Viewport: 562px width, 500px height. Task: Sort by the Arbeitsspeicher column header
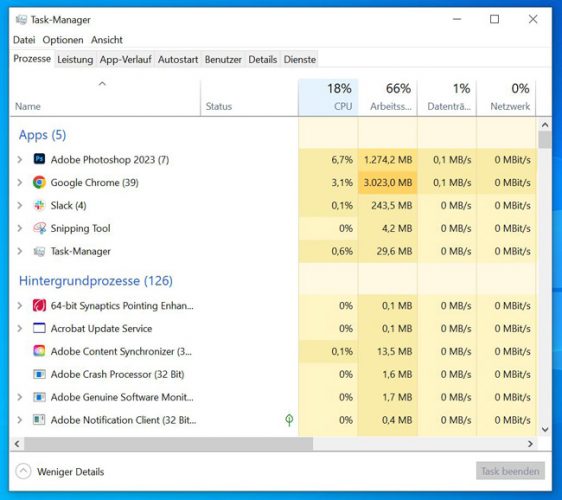coord(387,97)
